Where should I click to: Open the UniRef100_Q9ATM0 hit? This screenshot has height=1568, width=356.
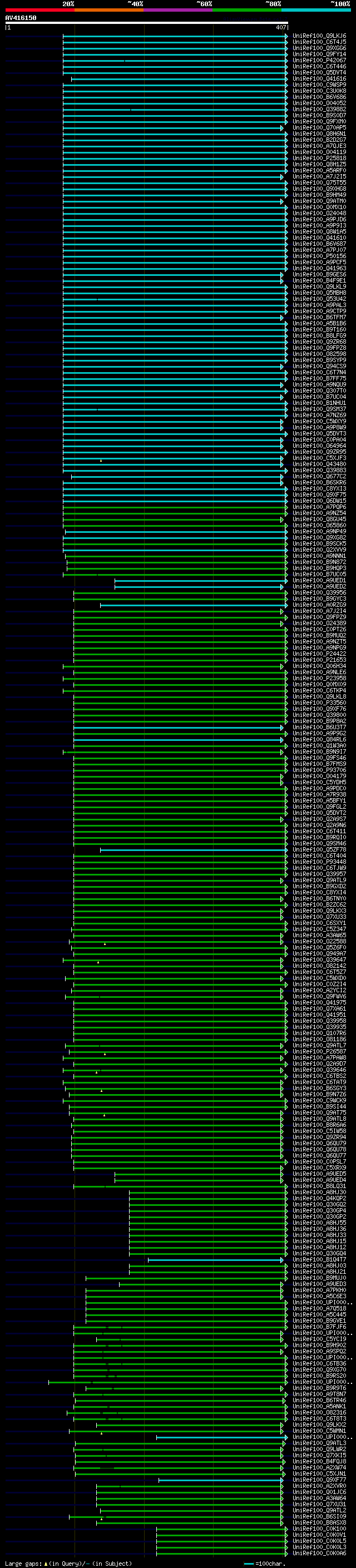pyautogui.click(x=319, y=201)
